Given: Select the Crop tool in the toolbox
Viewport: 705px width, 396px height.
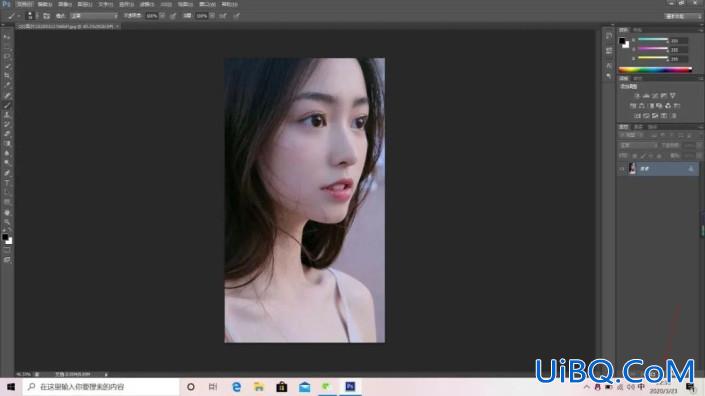Looking at the screenshot, I should coord(7,76).
